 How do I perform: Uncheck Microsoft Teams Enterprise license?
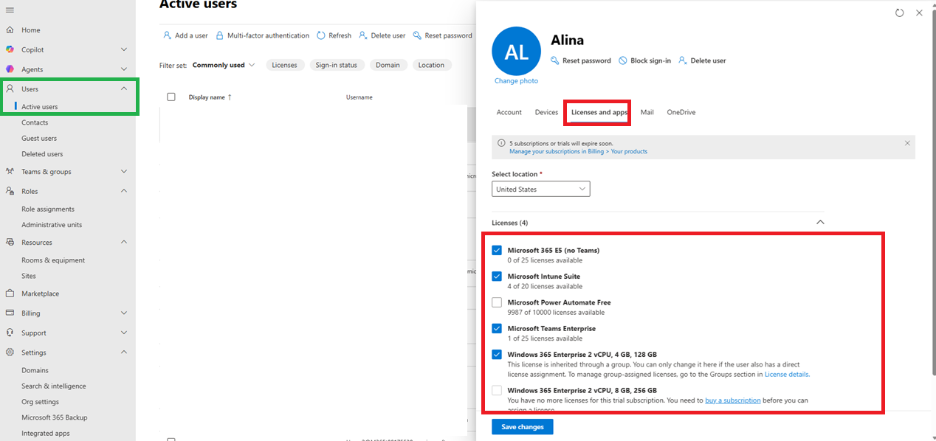497,328
